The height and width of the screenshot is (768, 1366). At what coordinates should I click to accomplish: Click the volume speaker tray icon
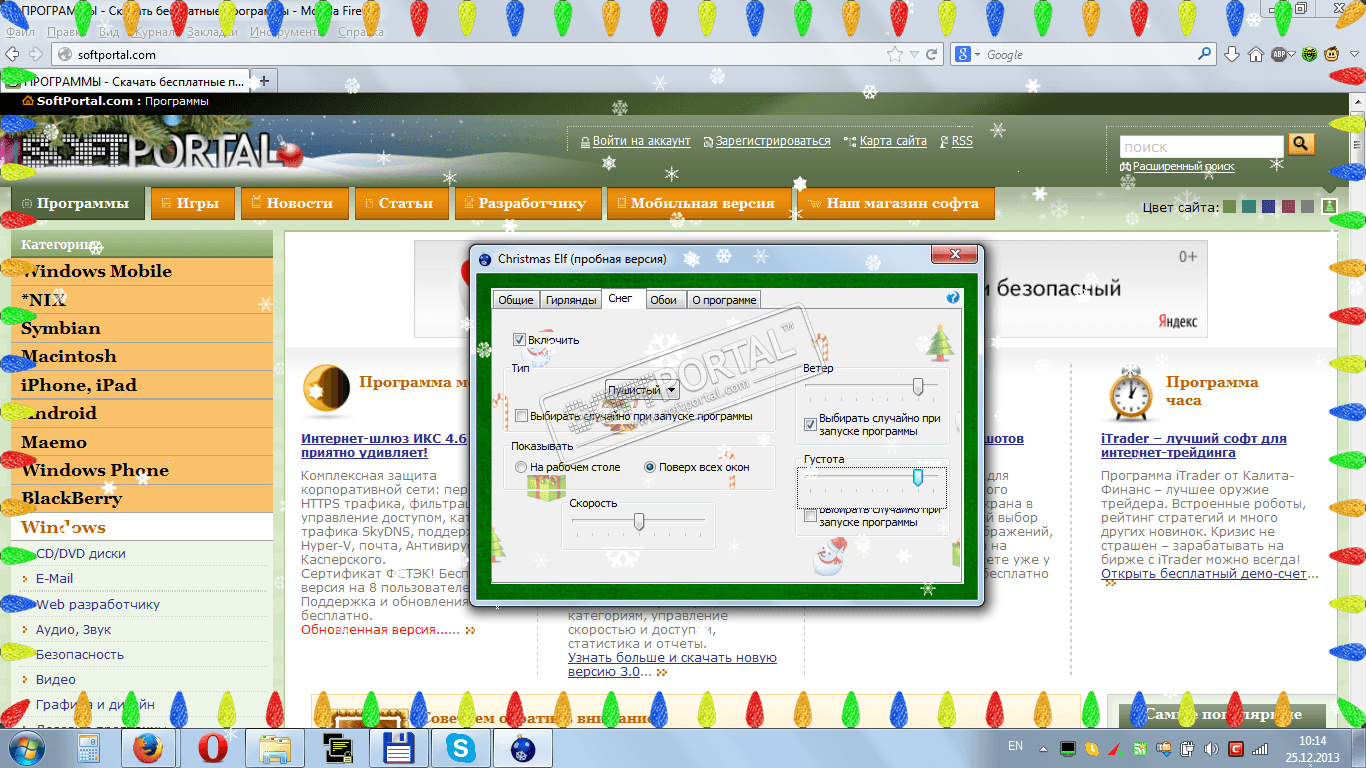(x=1211, y=748)
